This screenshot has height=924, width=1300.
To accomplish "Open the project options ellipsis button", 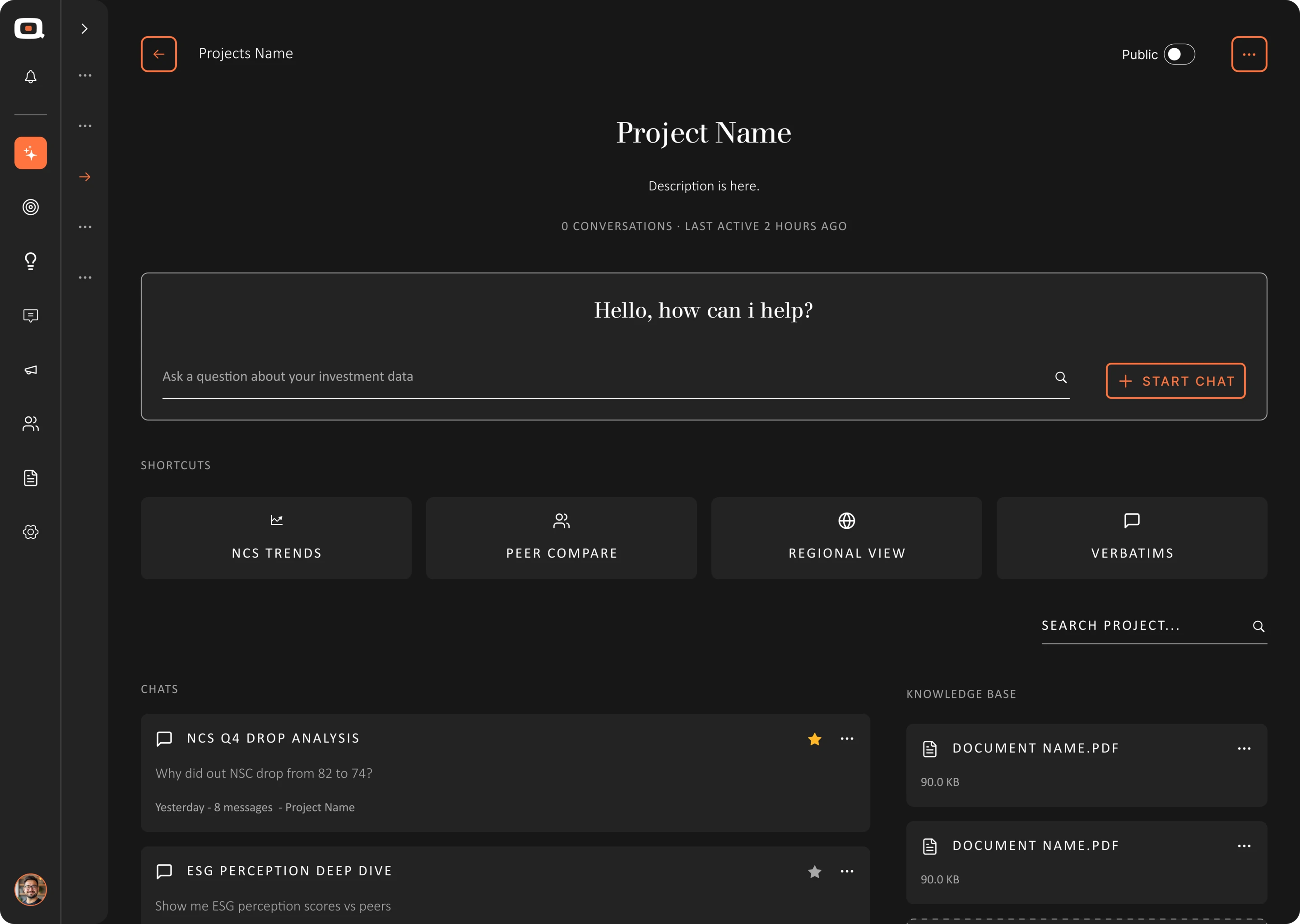I will 1249,54.
